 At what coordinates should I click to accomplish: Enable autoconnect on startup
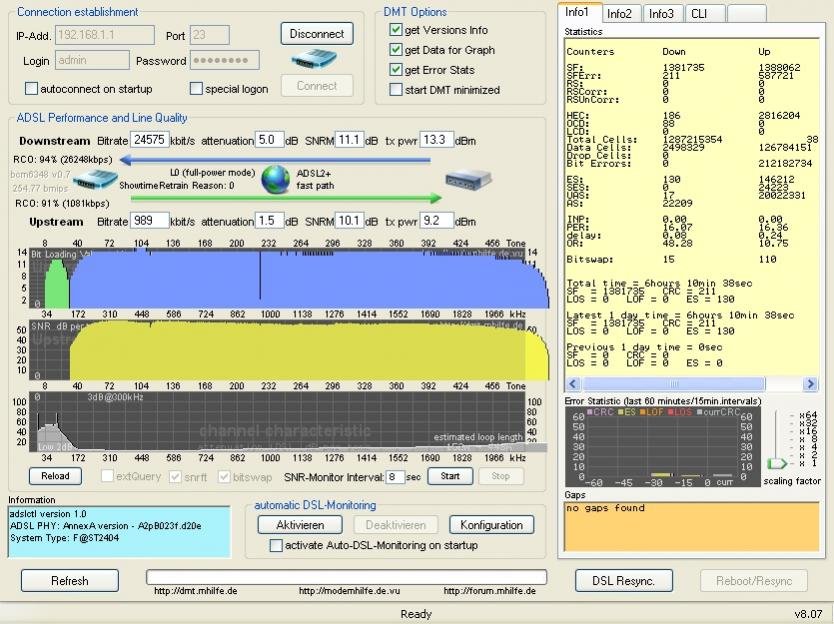32,89
